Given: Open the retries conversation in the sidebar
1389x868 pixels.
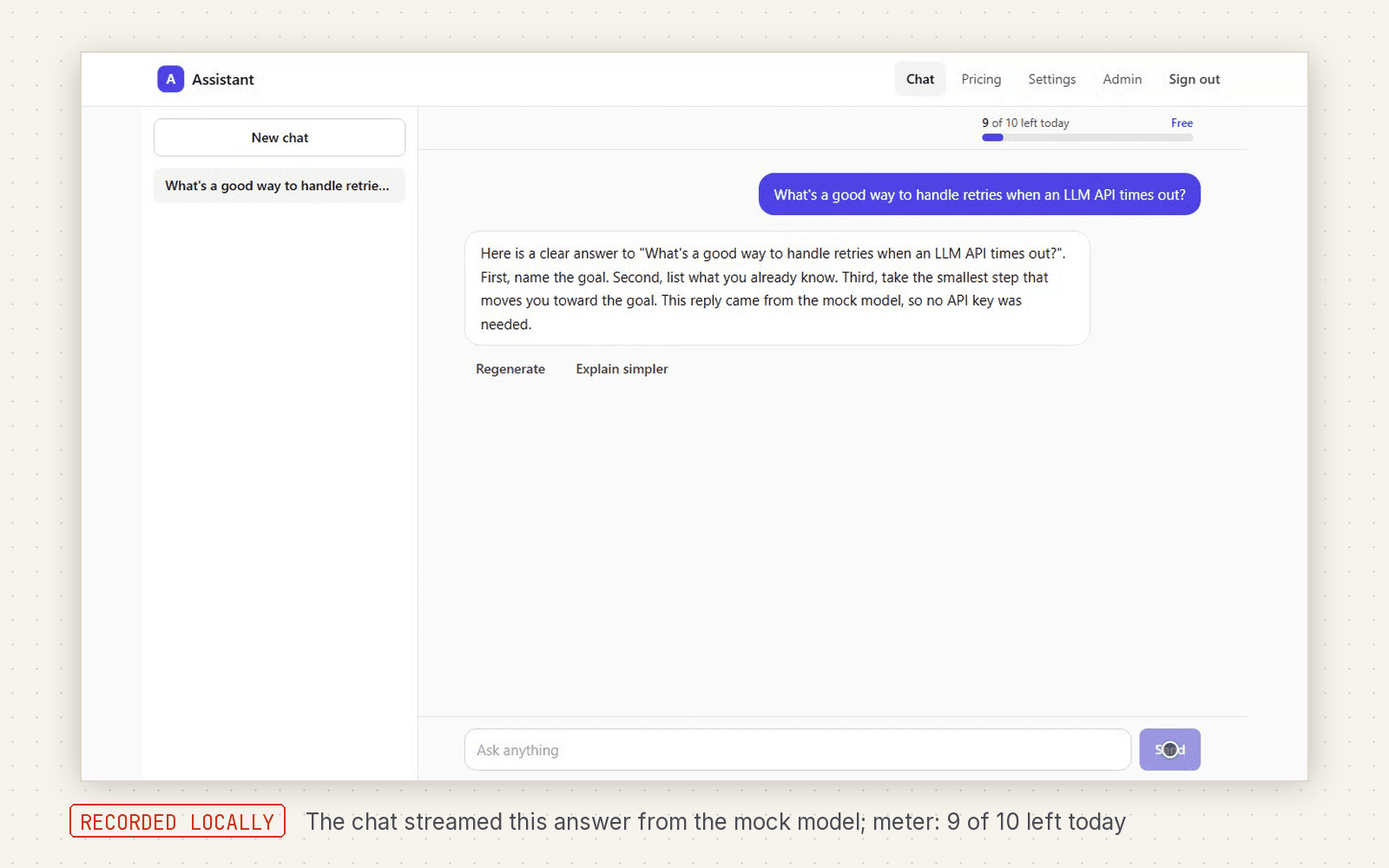Looking at the screenshot, I should click(x=280, y=186).
